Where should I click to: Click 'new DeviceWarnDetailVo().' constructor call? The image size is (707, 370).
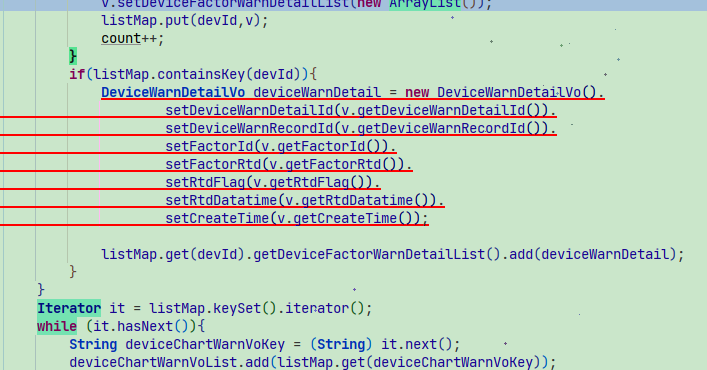(505, 92)
